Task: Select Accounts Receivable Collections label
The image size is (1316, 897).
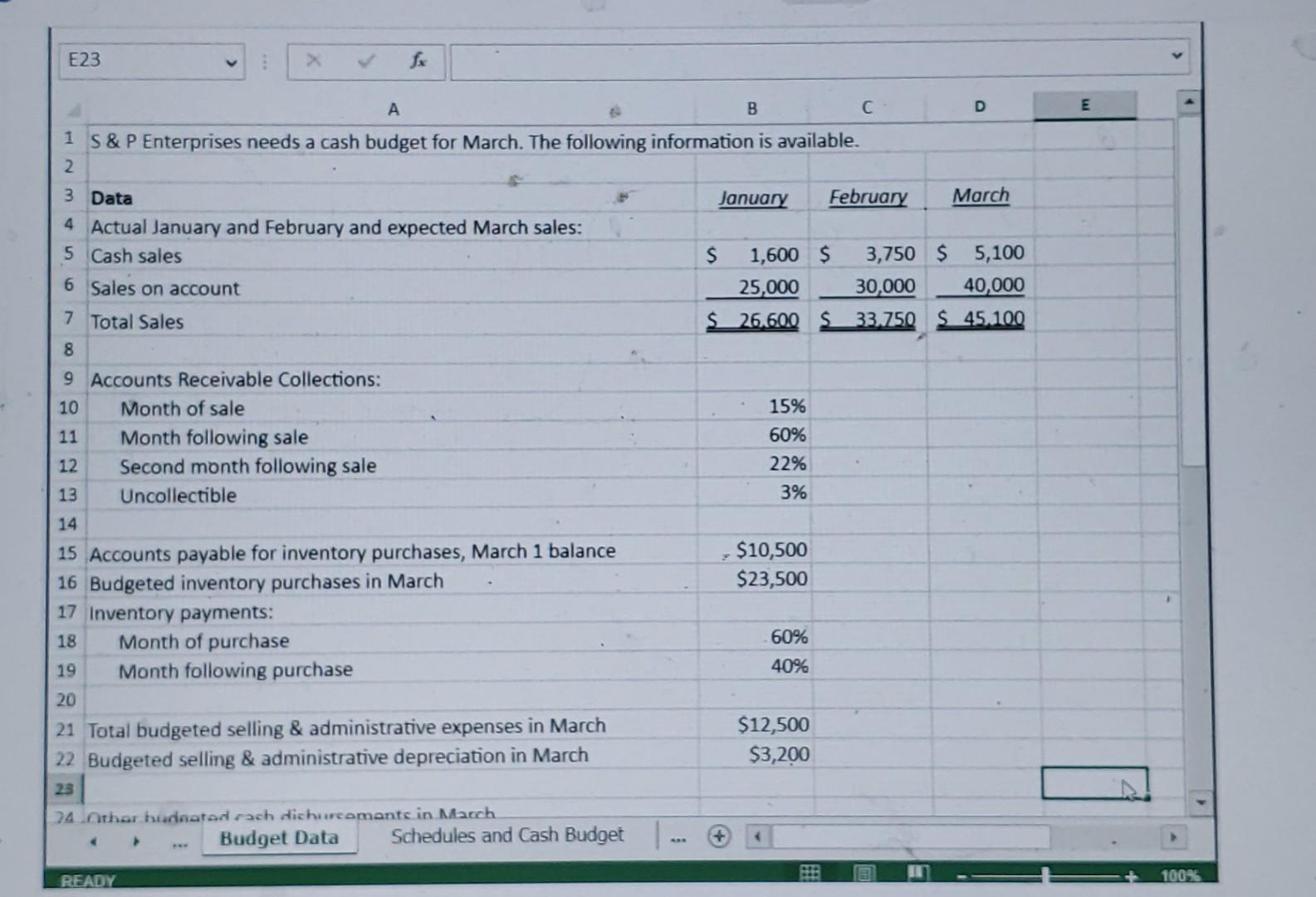Action: [x=235, y=380]
